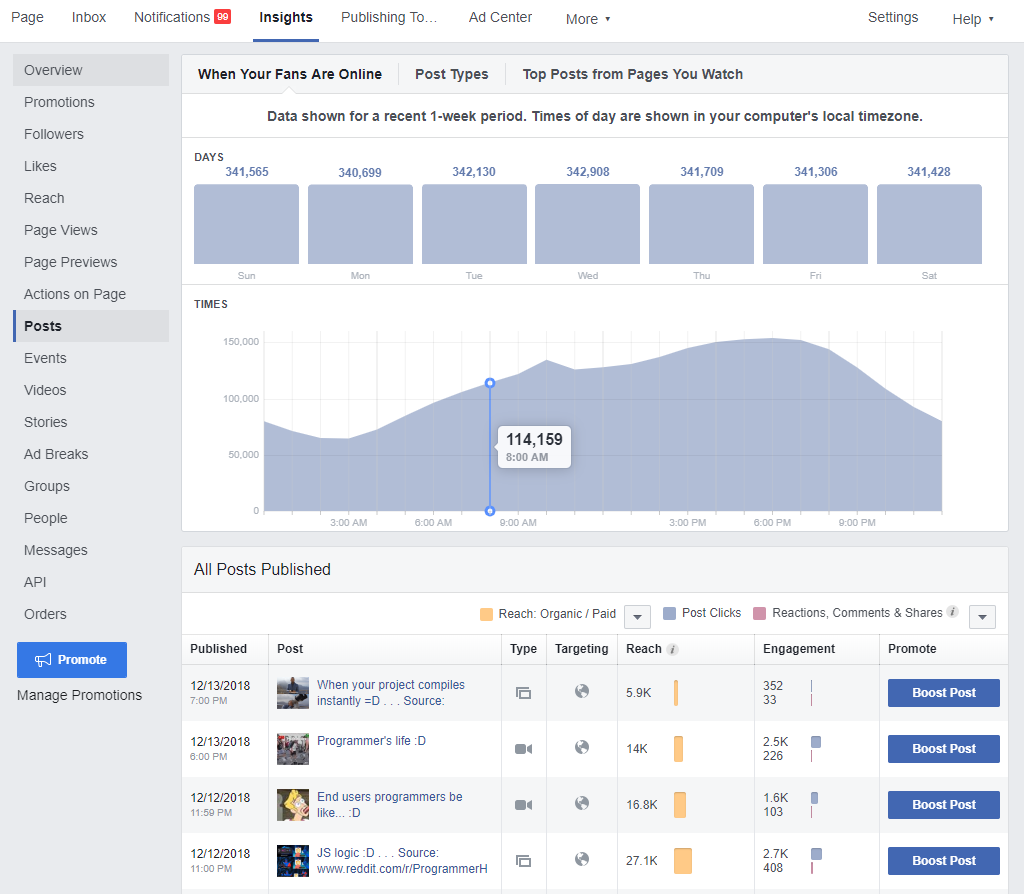Image resolution: width=1024 pixels, height=894 pixels.
Task: Boost the 'When your project compiles' post
Action: [x=944, y=693]
